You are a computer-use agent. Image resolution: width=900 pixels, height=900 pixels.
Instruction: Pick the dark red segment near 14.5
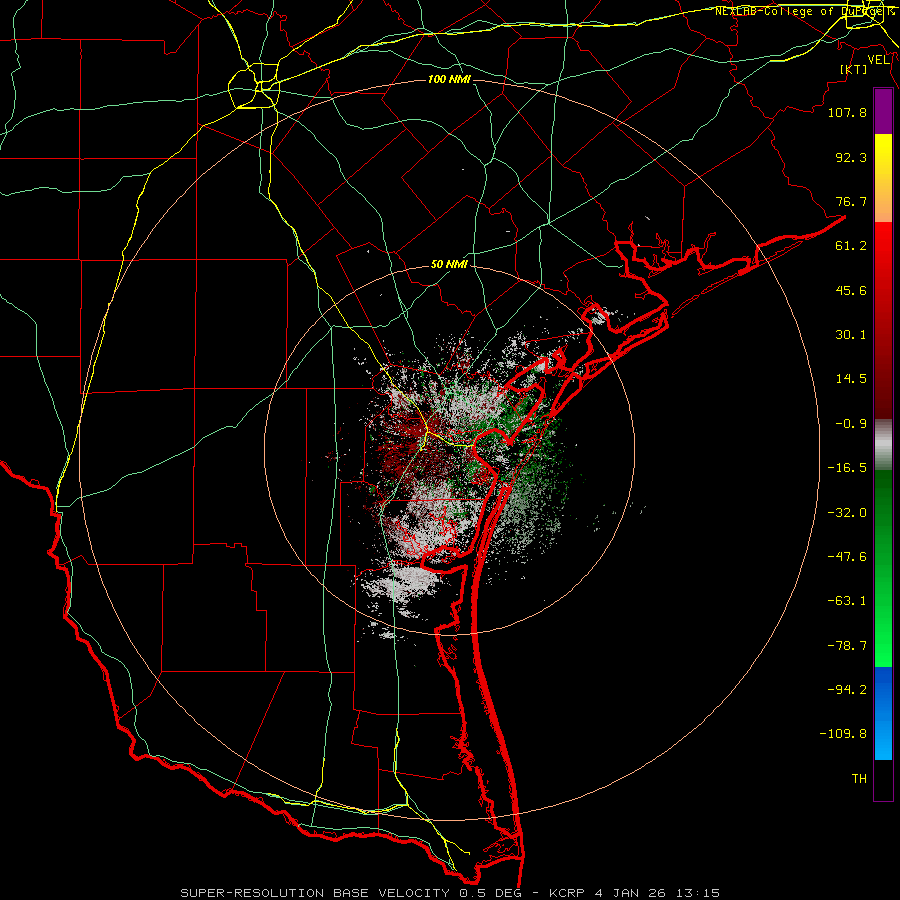coord(883,379)
